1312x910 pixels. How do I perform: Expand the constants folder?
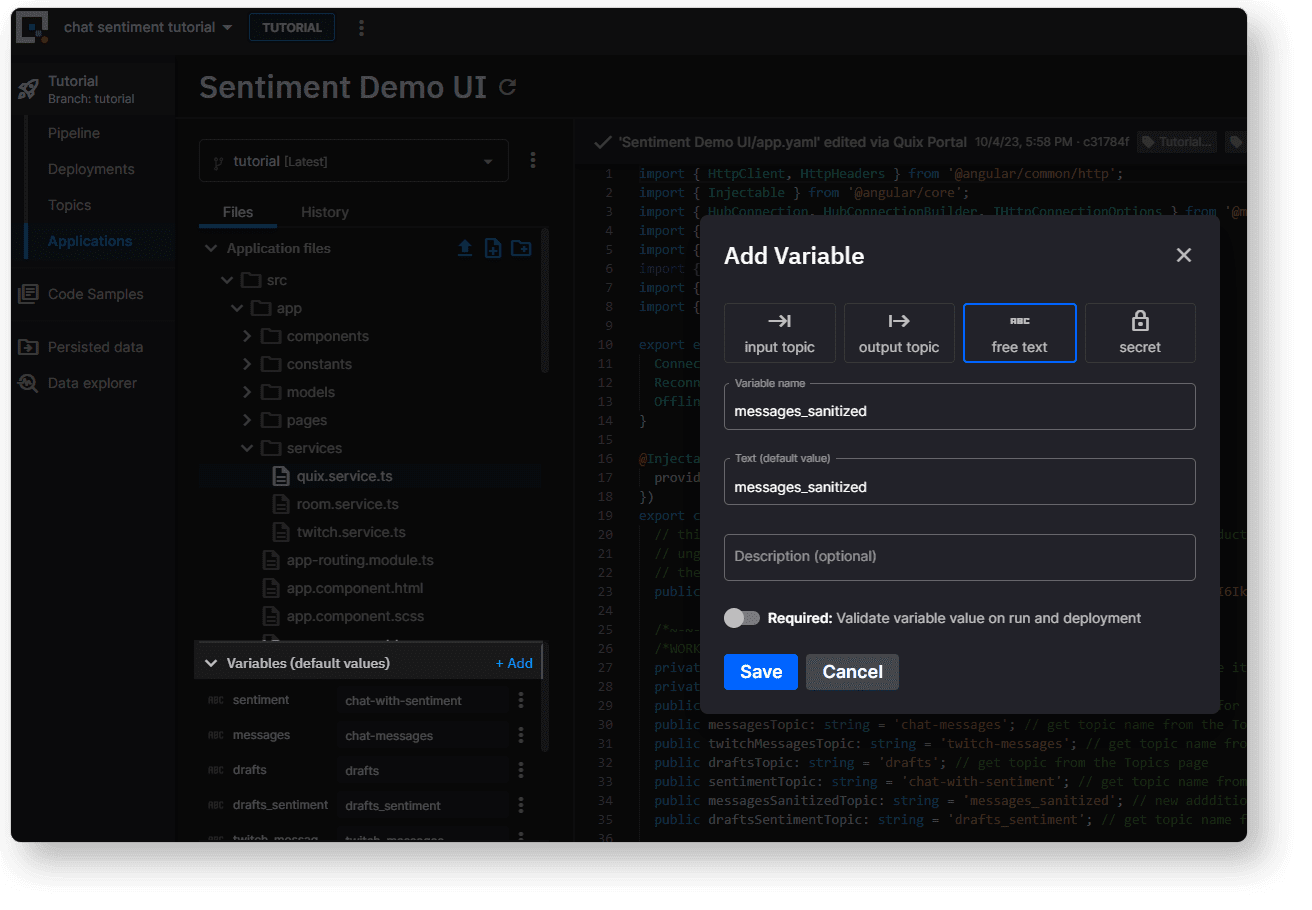click(x=247, y=364)
